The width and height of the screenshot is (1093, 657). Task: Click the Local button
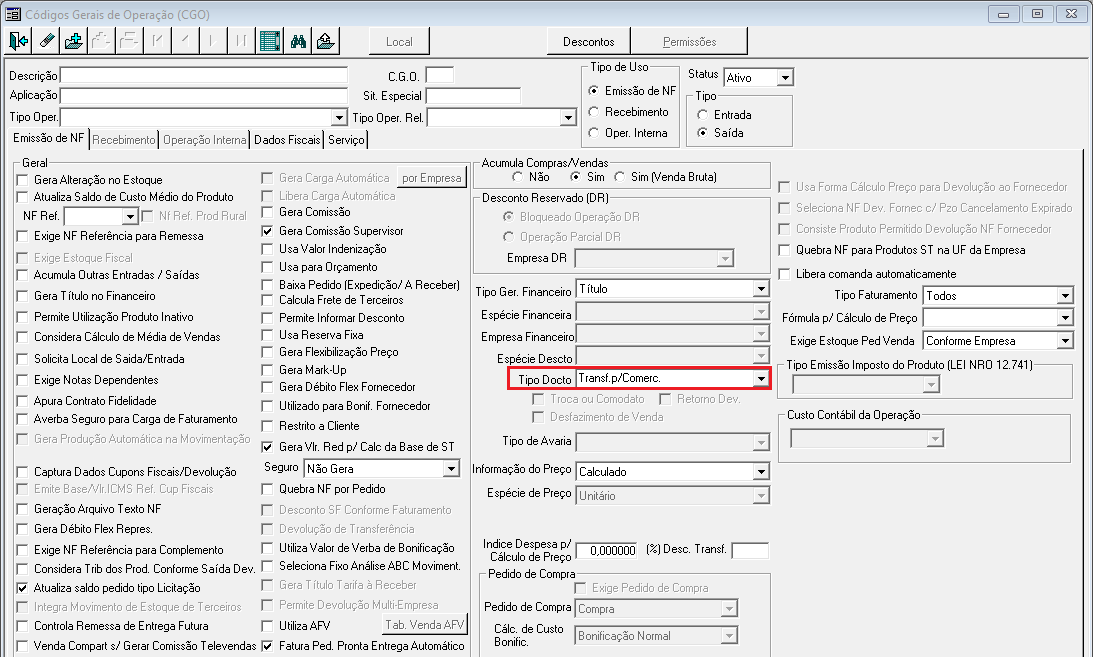(x=399, y=42)
